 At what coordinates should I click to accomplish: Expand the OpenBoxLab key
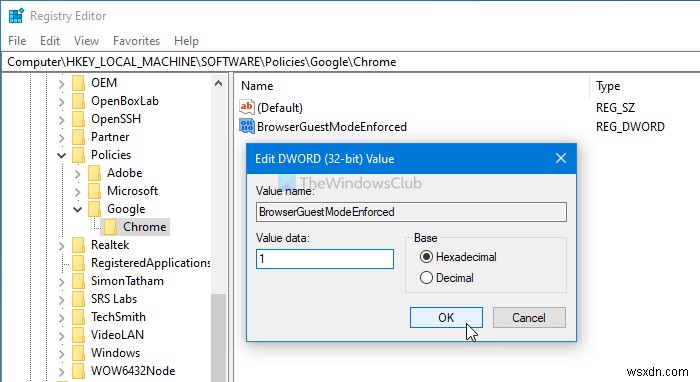click(x=62, y=101)
